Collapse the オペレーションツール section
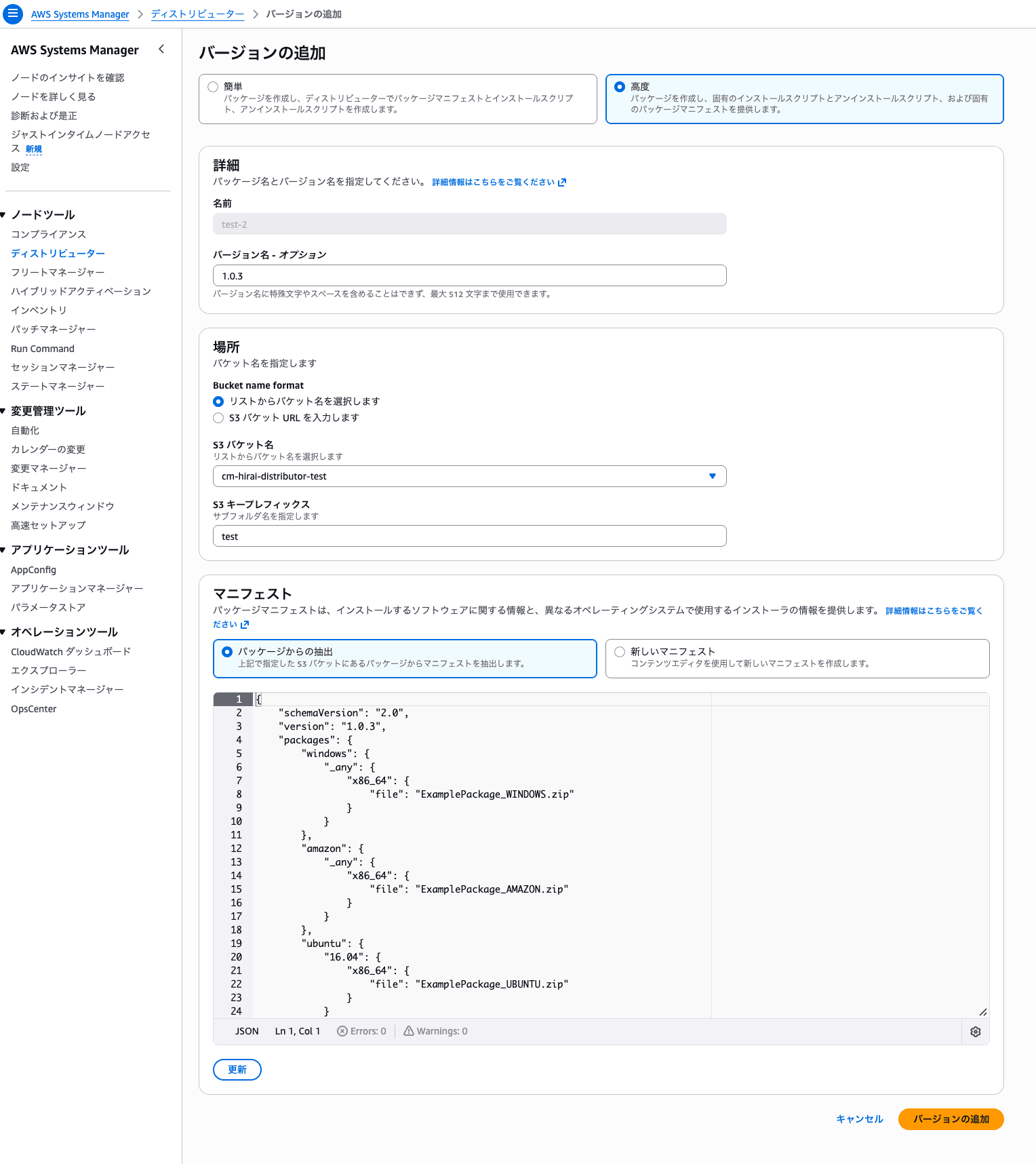The width and height of the screenshot is (1036, 1164). (3, 632)
